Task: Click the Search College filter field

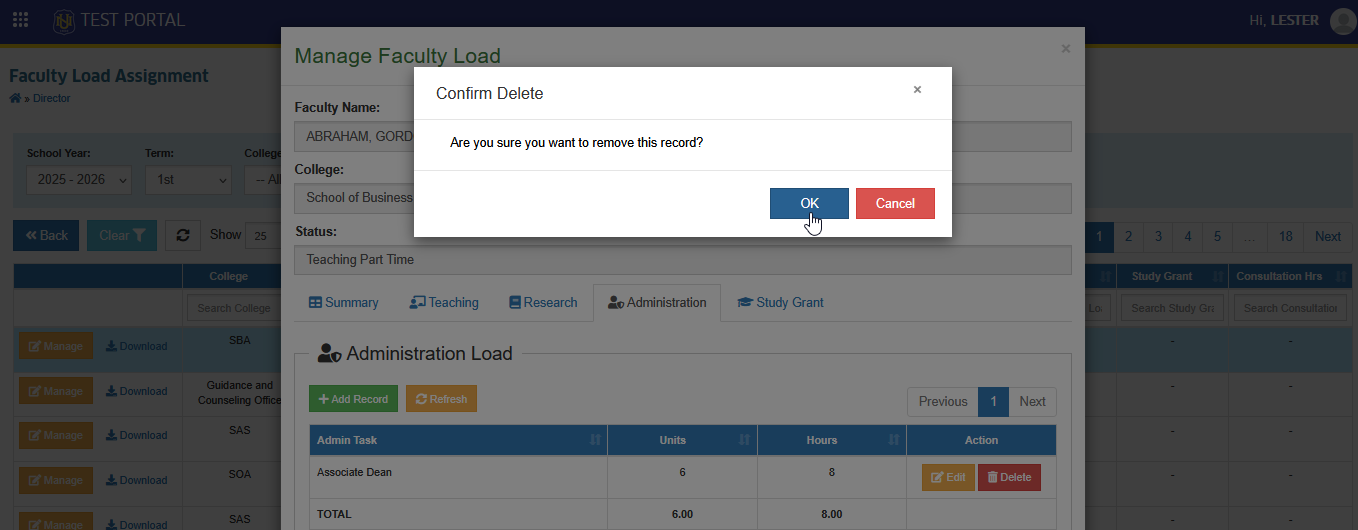Action: [x=233, y=308]
